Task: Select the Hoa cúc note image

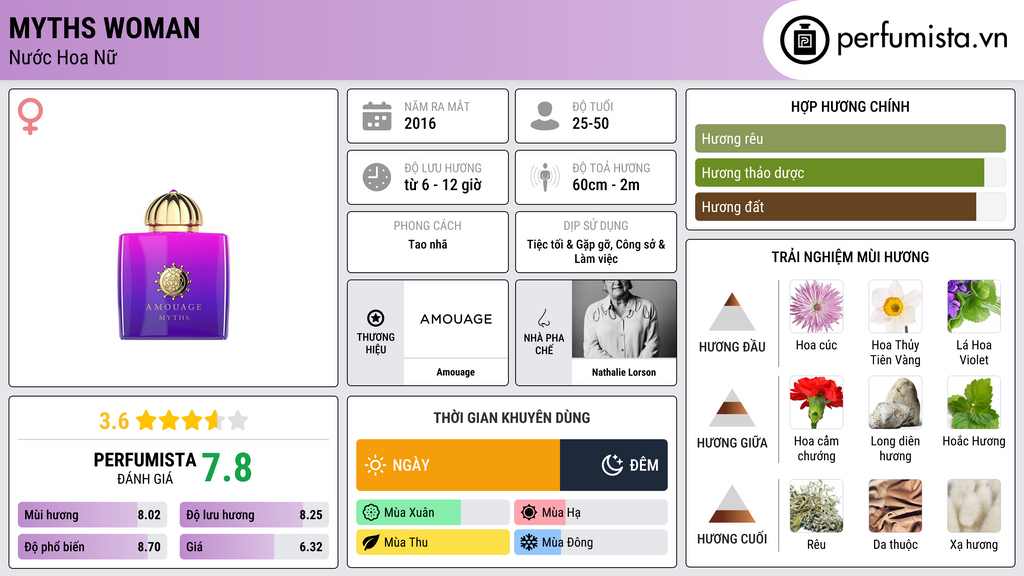Action: [816, 306]
